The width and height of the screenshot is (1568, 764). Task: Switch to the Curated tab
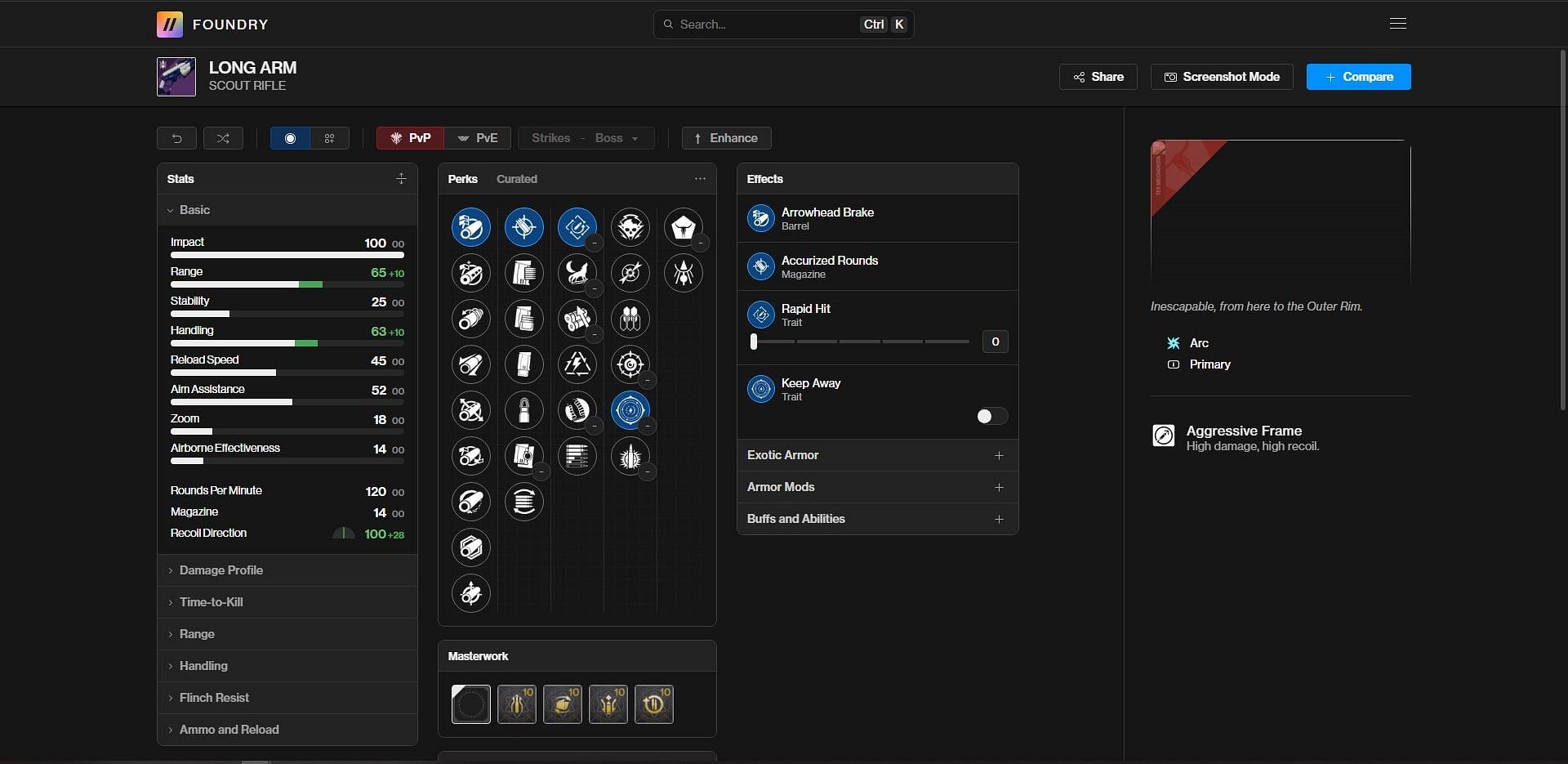coord(517,179)
